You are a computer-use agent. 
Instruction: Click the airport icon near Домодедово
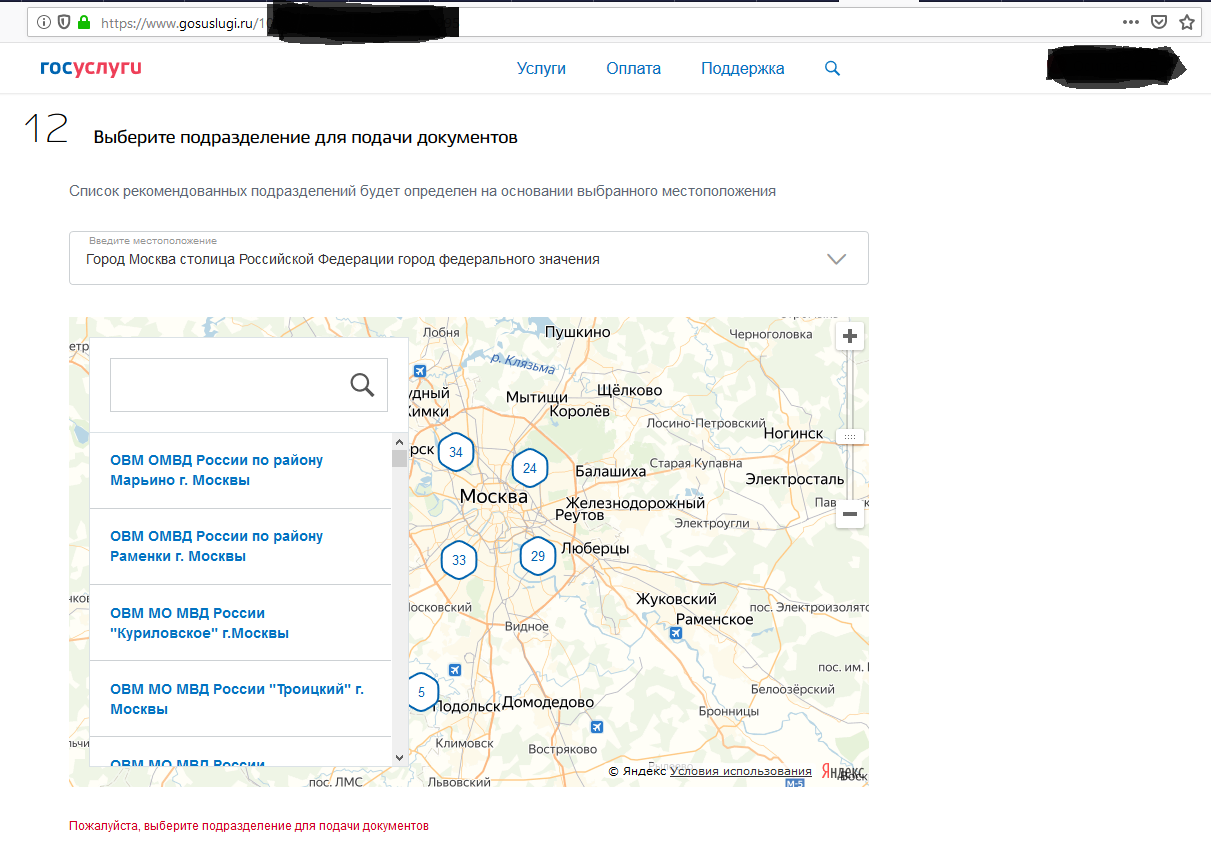597,727
